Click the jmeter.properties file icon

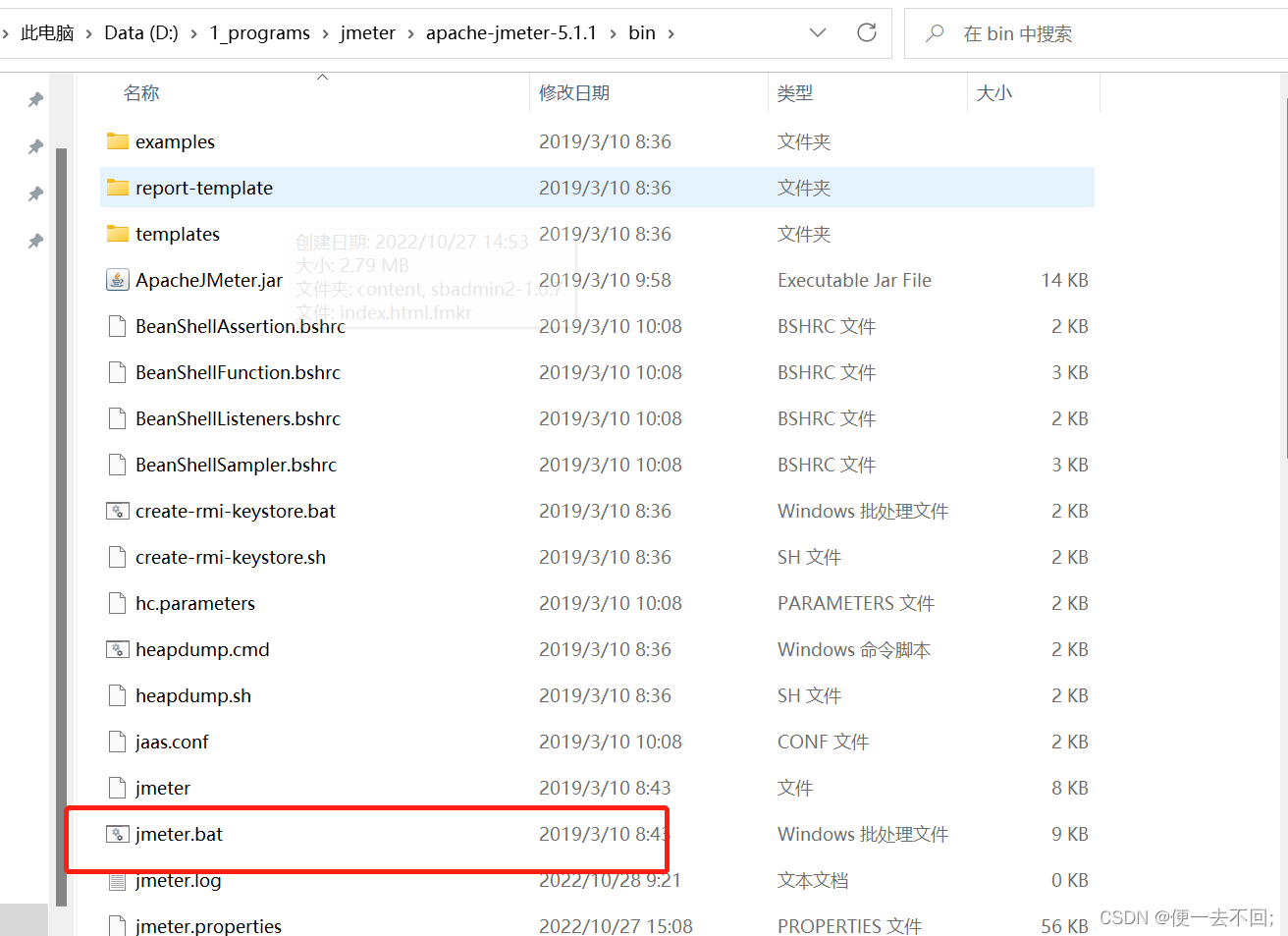(x=118, y=926)
